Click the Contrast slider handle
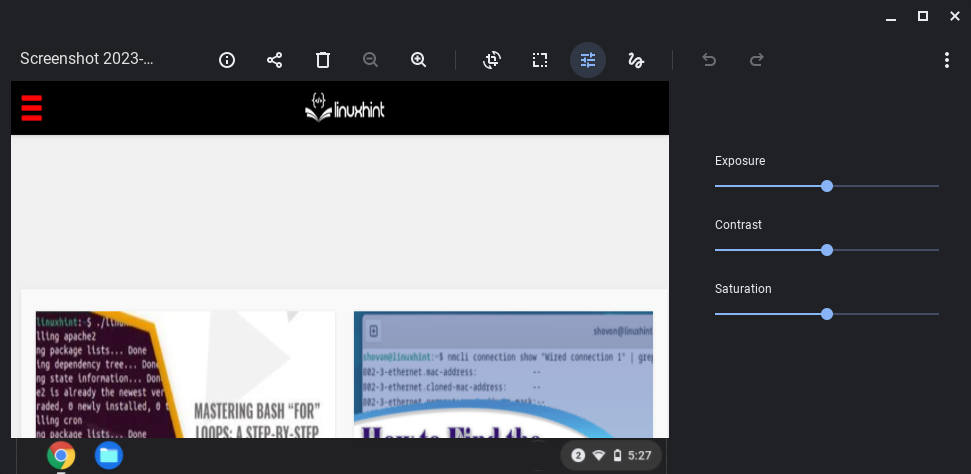The image size is (971, 474). pyautogui.click(x=827, y=250)
